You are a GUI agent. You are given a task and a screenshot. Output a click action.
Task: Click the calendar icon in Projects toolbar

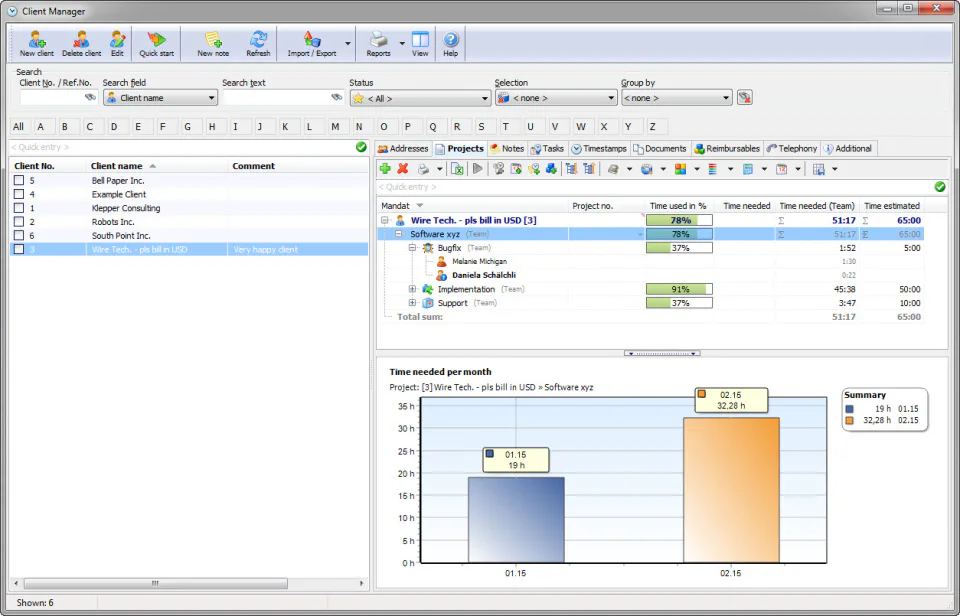click(782, 169)
